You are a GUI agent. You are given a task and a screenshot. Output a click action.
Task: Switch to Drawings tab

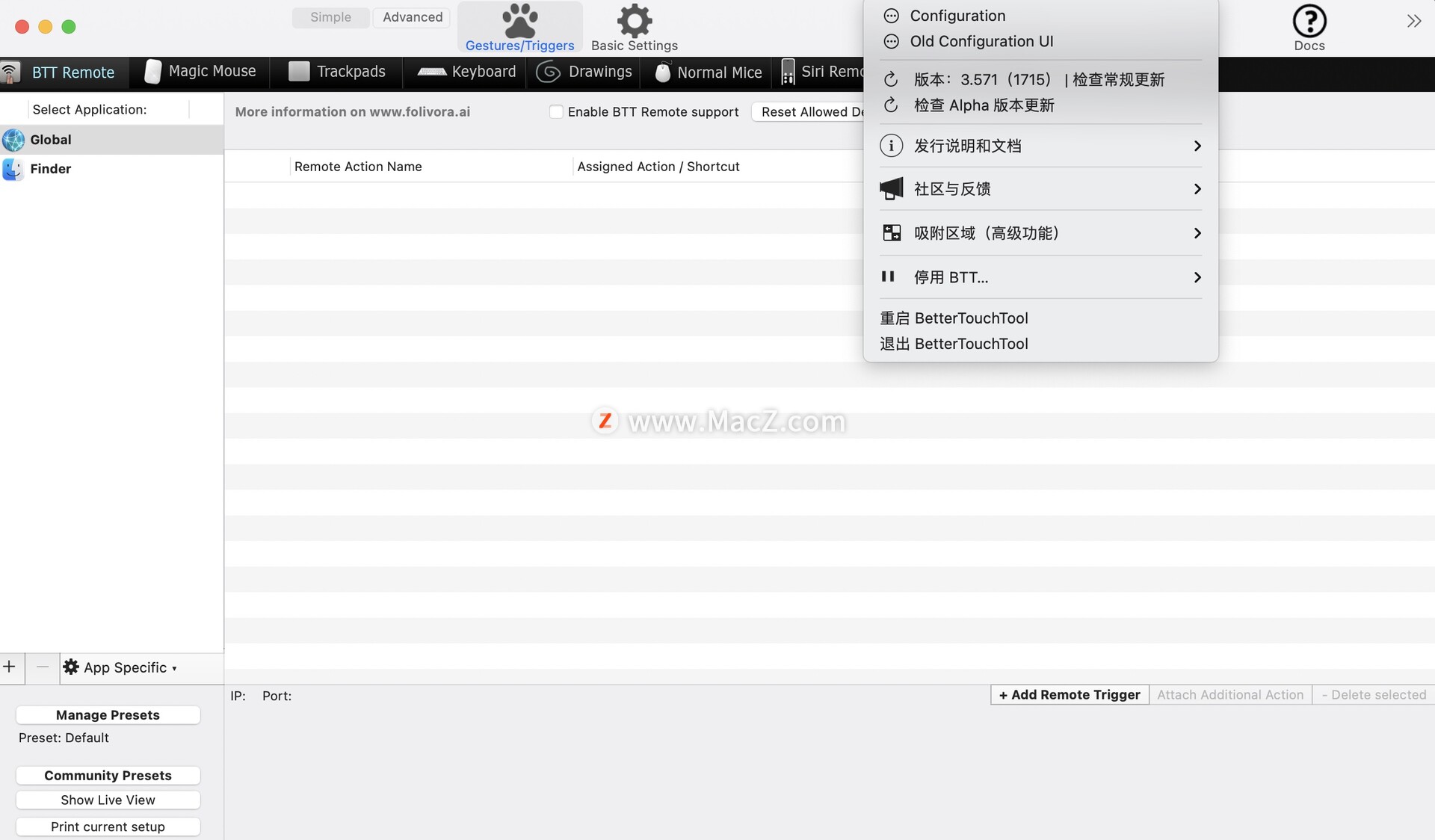click(x=584, y=72)
